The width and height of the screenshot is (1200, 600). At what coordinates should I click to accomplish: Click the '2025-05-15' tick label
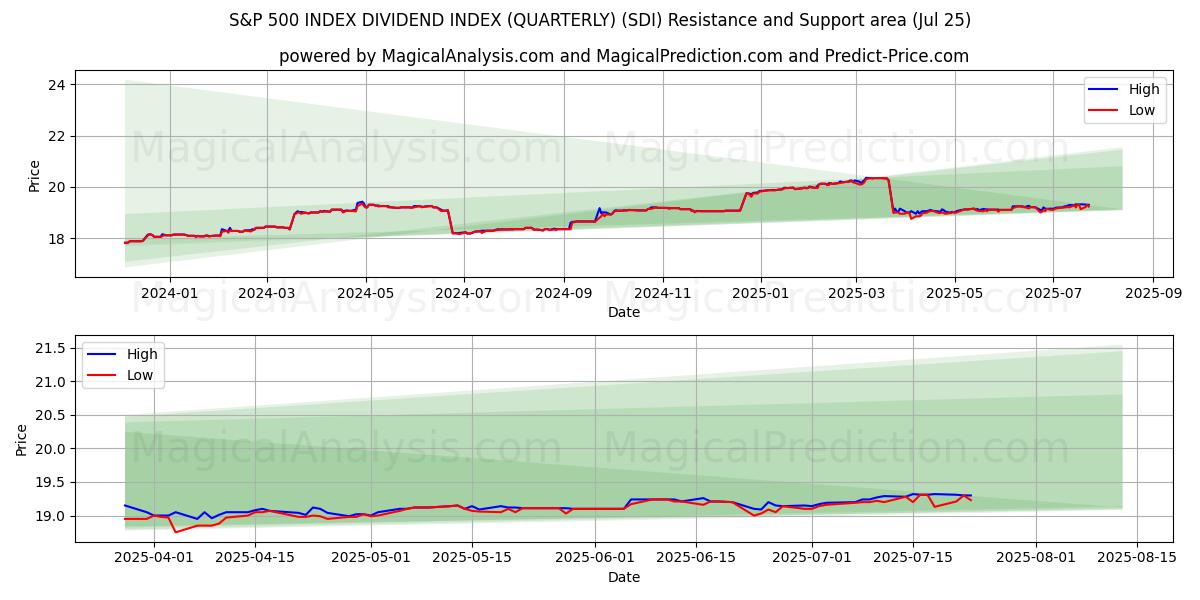click(472, 558)
